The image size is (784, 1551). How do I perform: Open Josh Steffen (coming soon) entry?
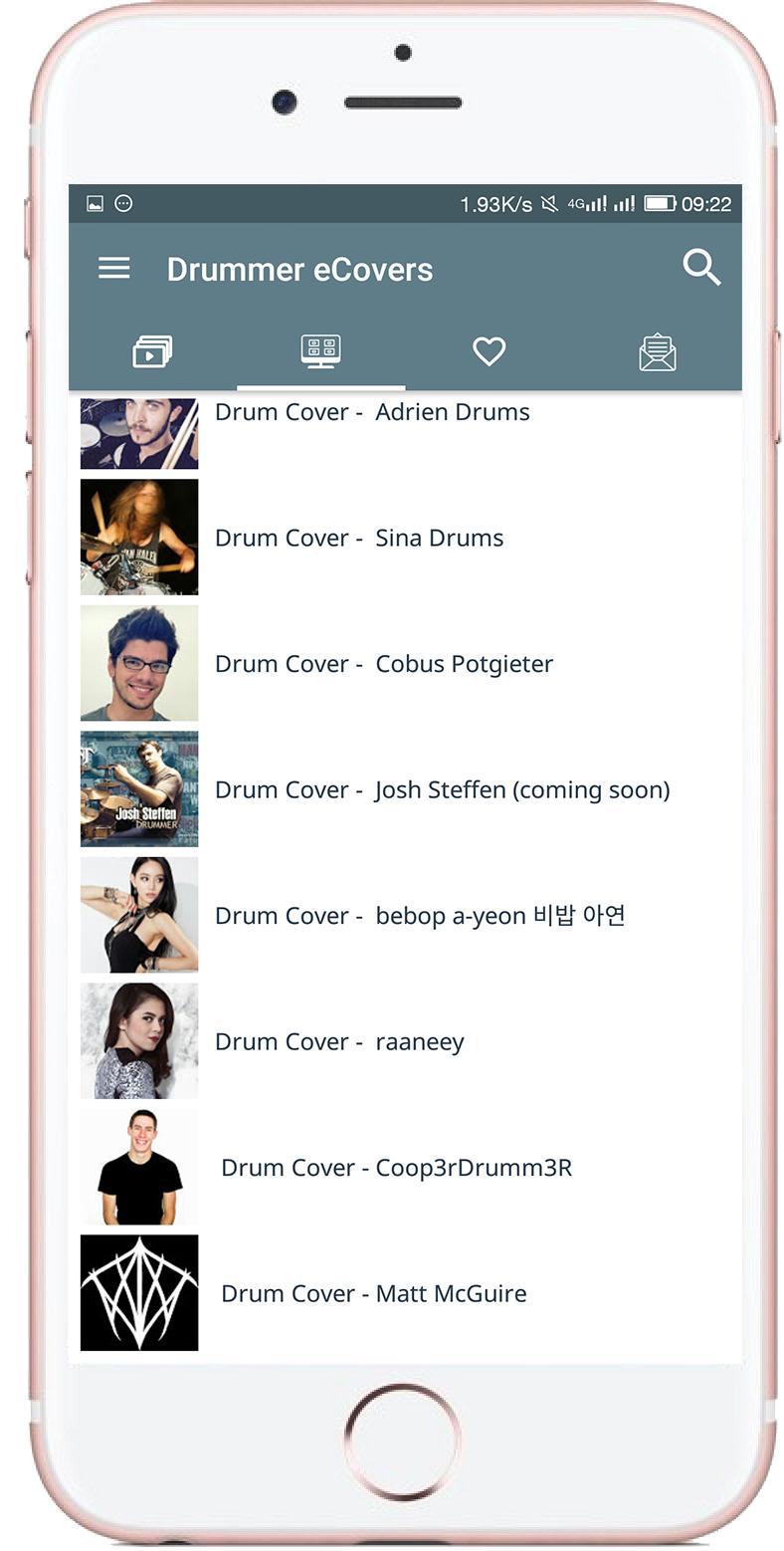click(x=405, y=789)
